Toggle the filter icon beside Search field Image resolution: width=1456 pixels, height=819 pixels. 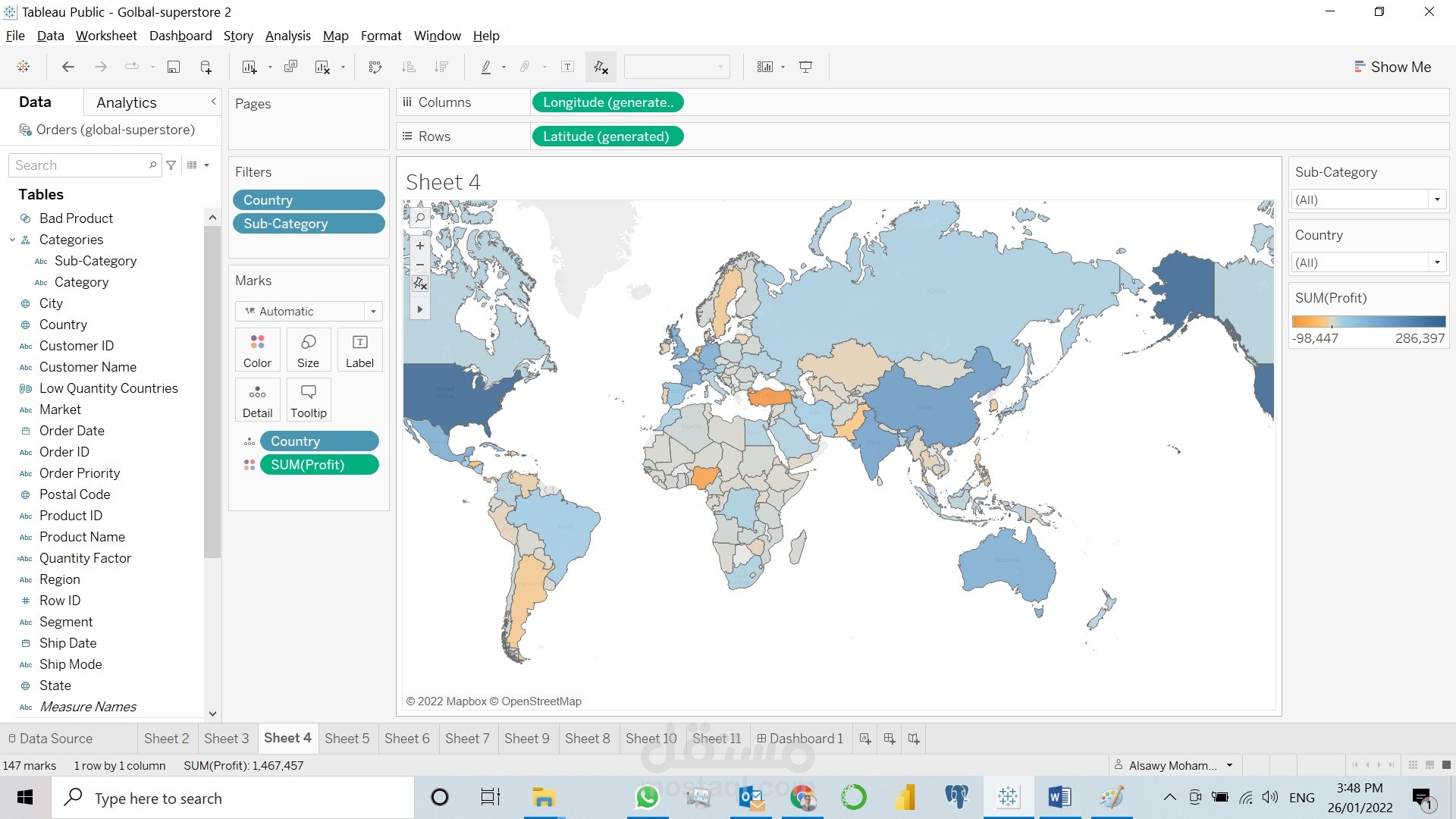171,165
